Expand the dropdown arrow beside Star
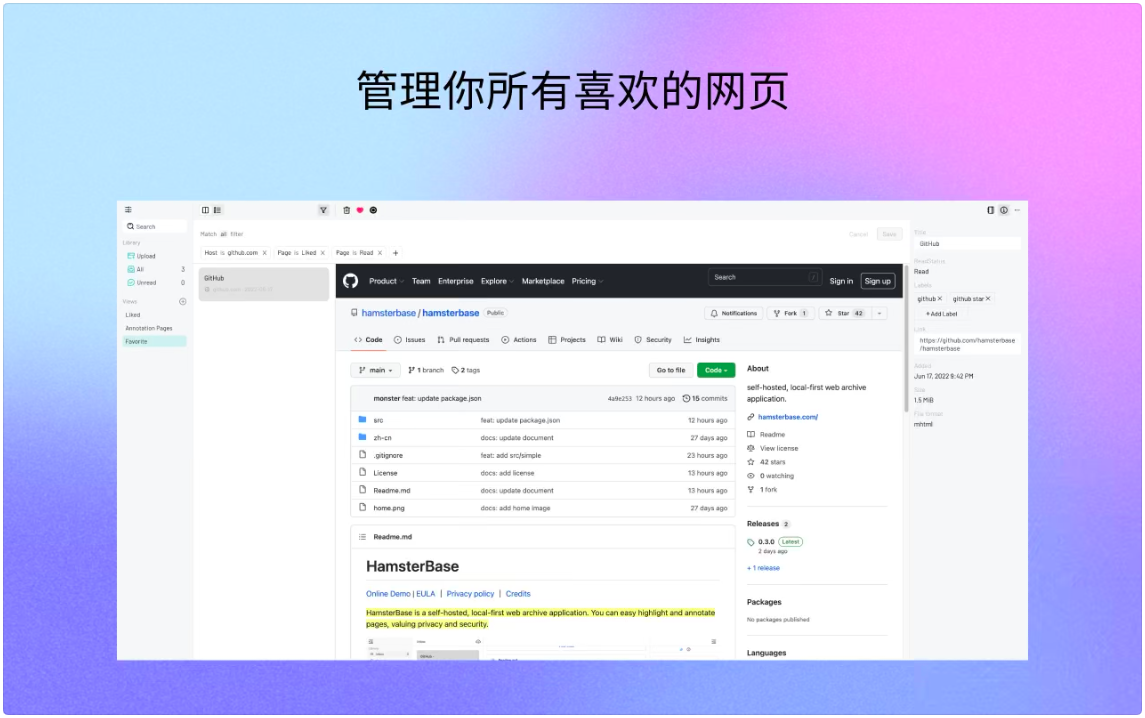The image size is (1145, 718). click(879, 313)
